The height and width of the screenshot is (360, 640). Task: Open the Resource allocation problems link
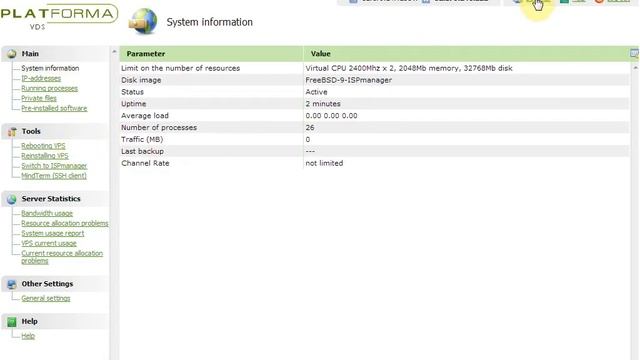(65, 223)
